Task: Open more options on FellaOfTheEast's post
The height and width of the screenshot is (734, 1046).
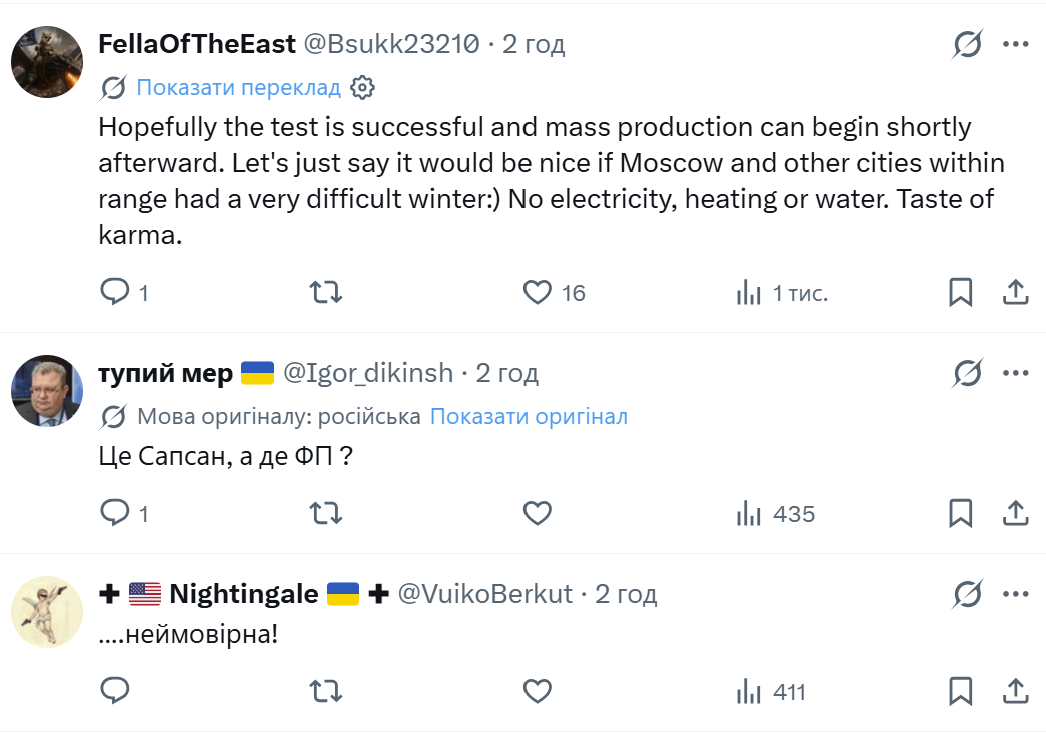Action: (x=1015, y=45)
